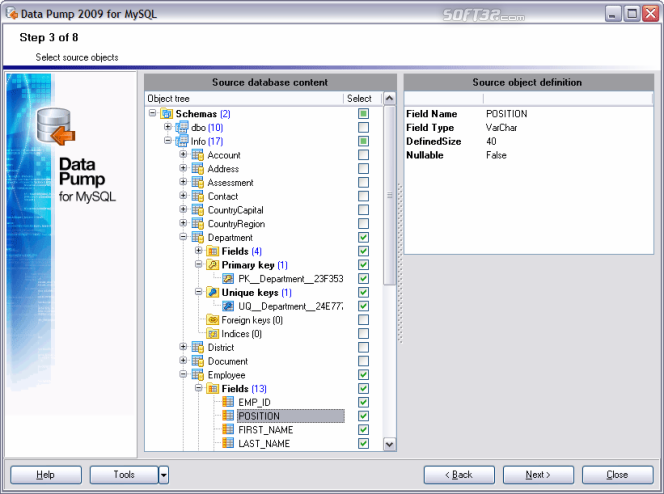Click the Contact table icon
The image size is (664, 494).
tap(197, 196)
